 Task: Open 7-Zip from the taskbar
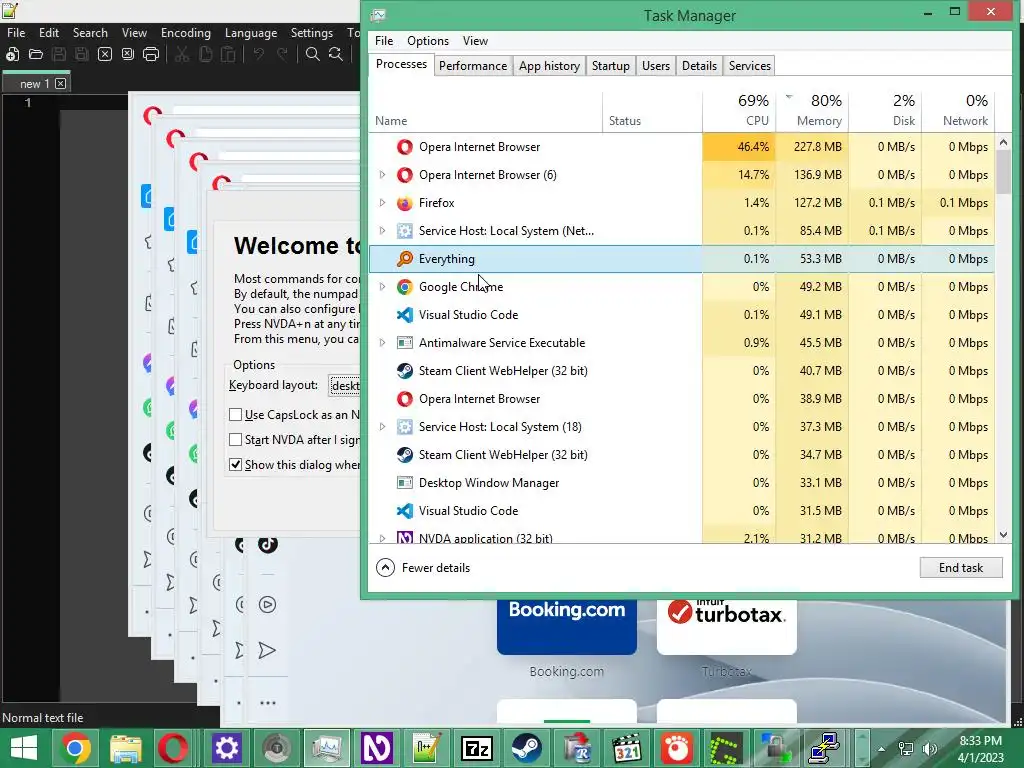pos(477,749)
